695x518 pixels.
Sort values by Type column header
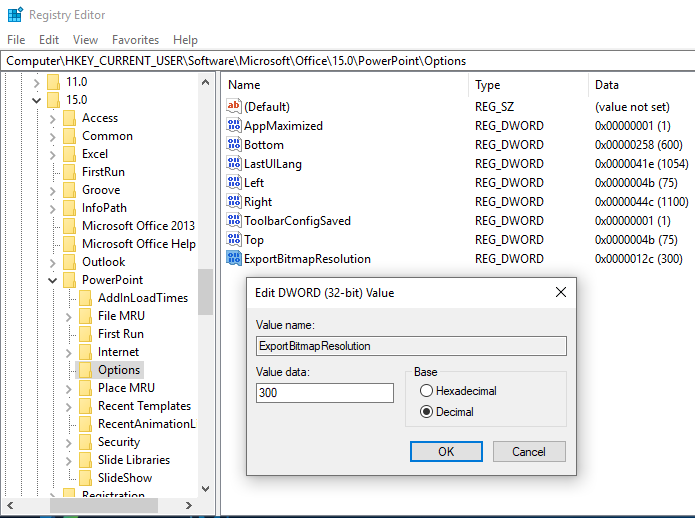(x=528, y=85)
